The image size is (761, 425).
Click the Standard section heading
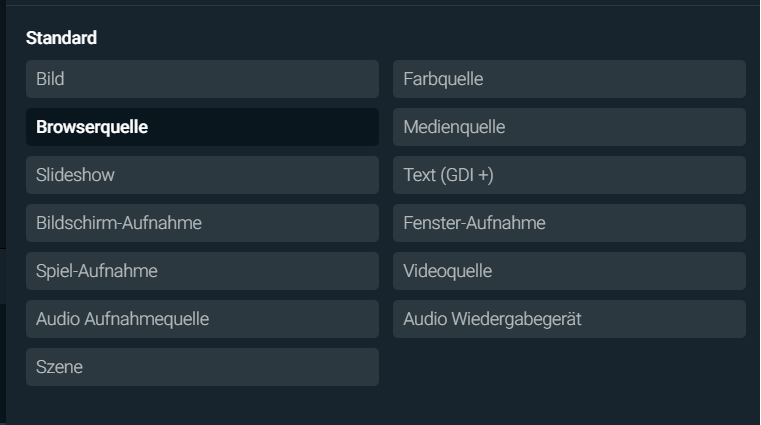[x=61, y=39]
